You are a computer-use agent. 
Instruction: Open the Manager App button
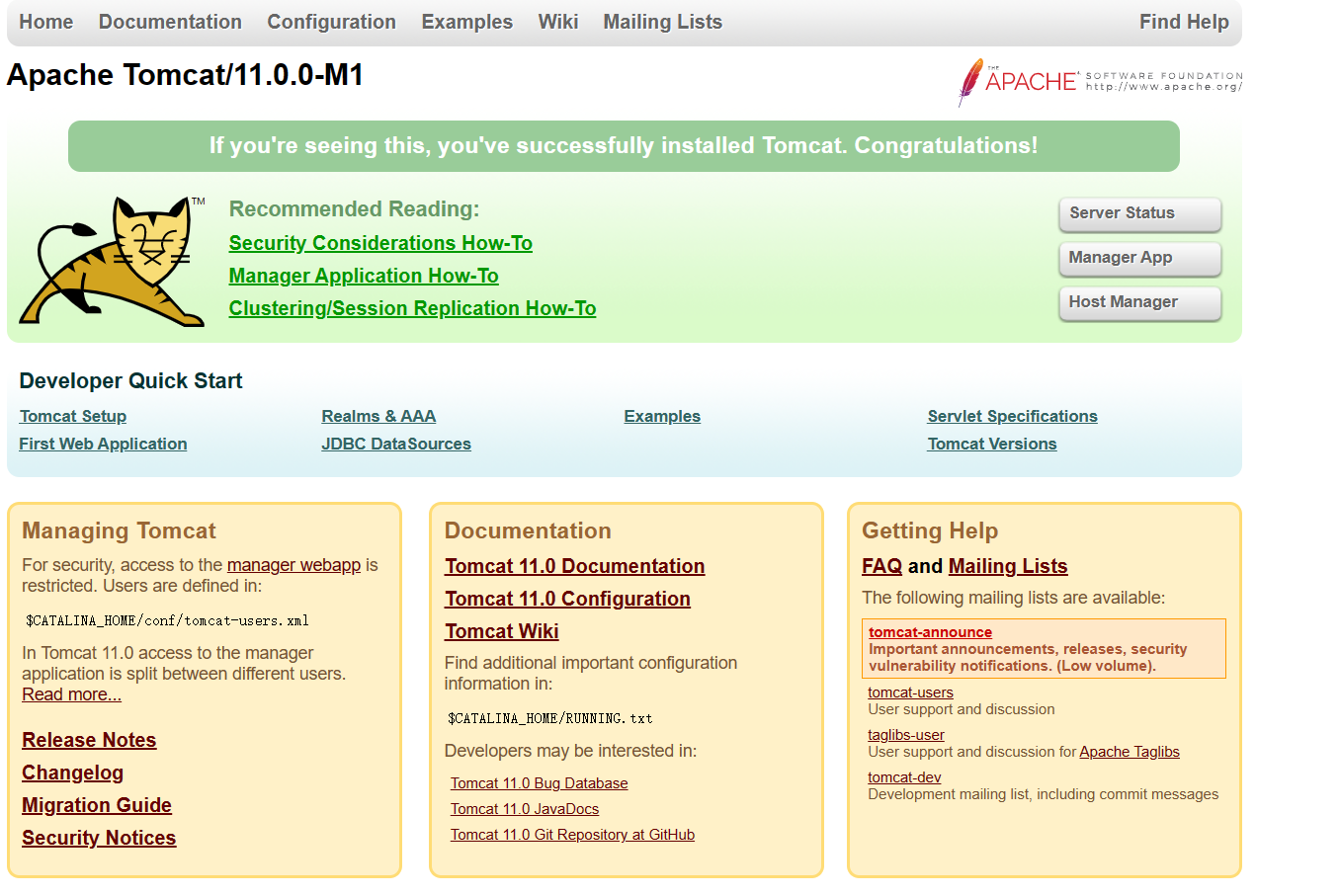(x=1139, y=258)
